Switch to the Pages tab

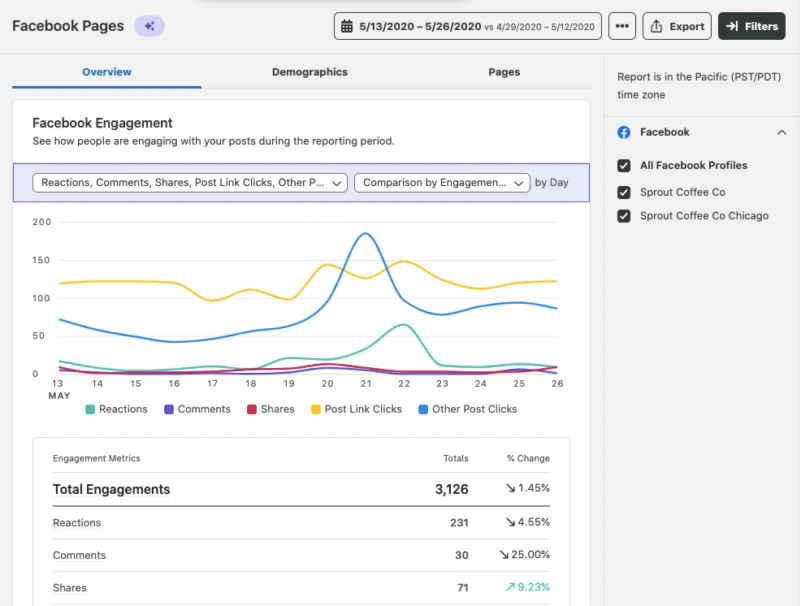tap(504, 72)
